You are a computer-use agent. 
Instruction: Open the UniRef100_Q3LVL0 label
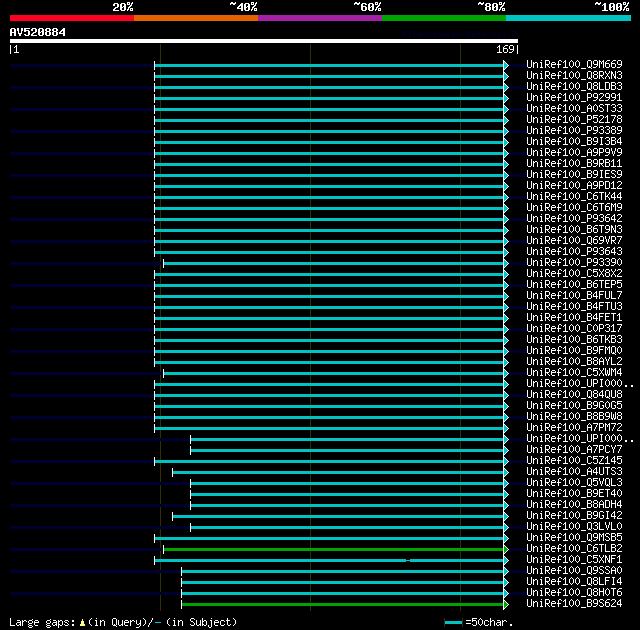[574, 527]
